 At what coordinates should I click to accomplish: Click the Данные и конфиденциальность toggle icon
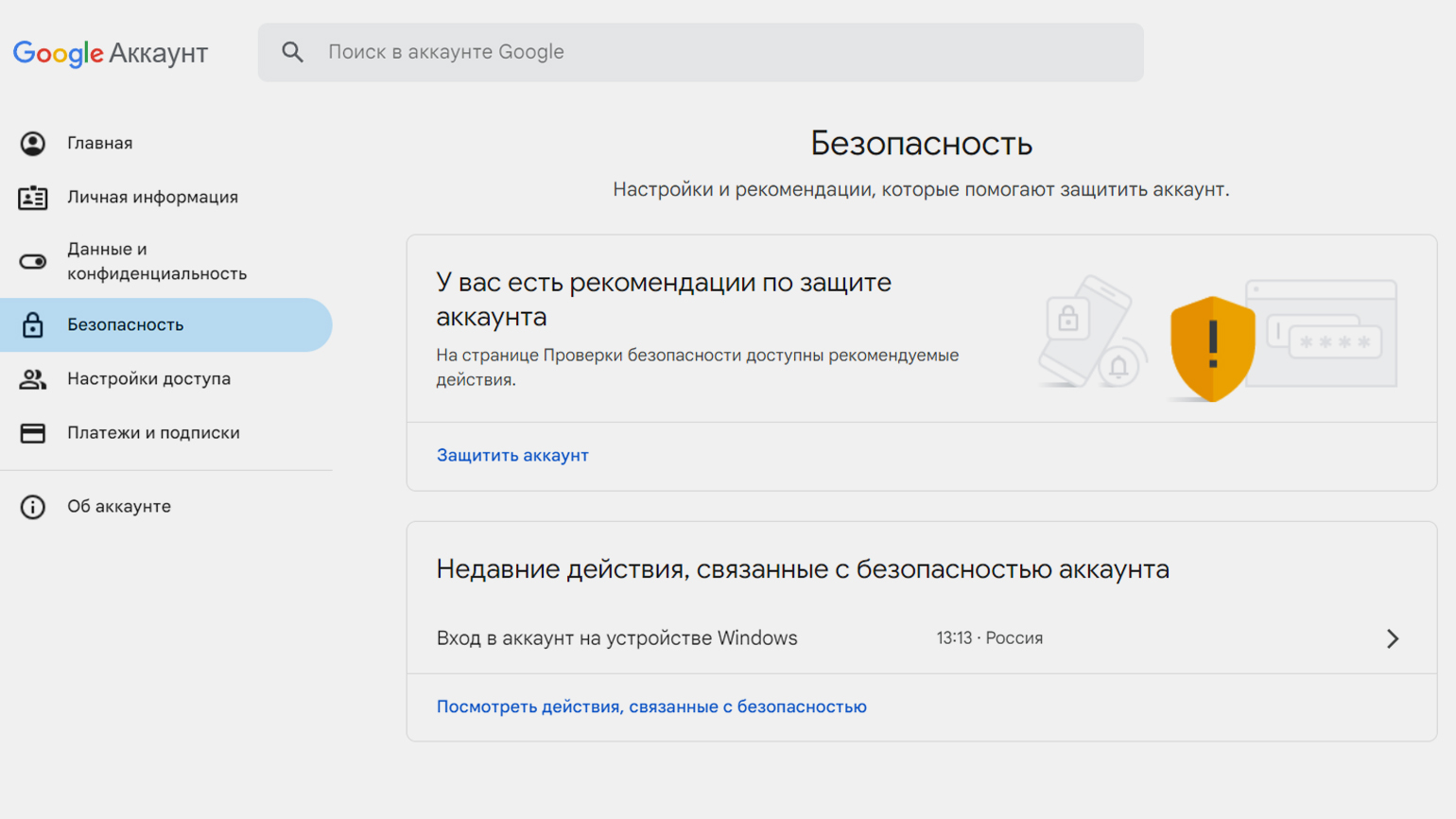pos(33,261)
